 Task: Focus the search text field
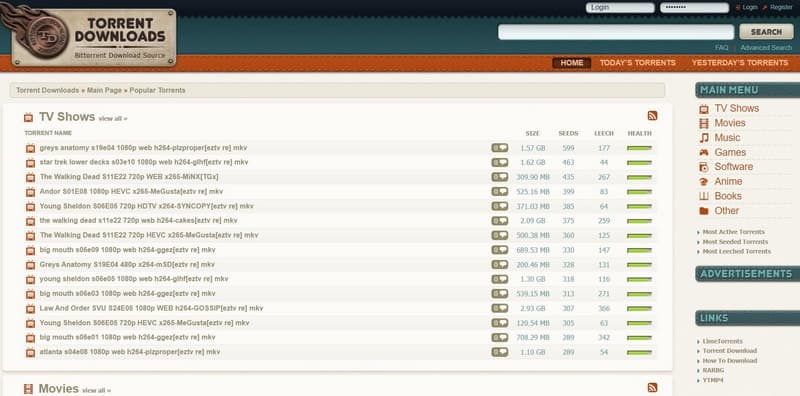(616, 32)
